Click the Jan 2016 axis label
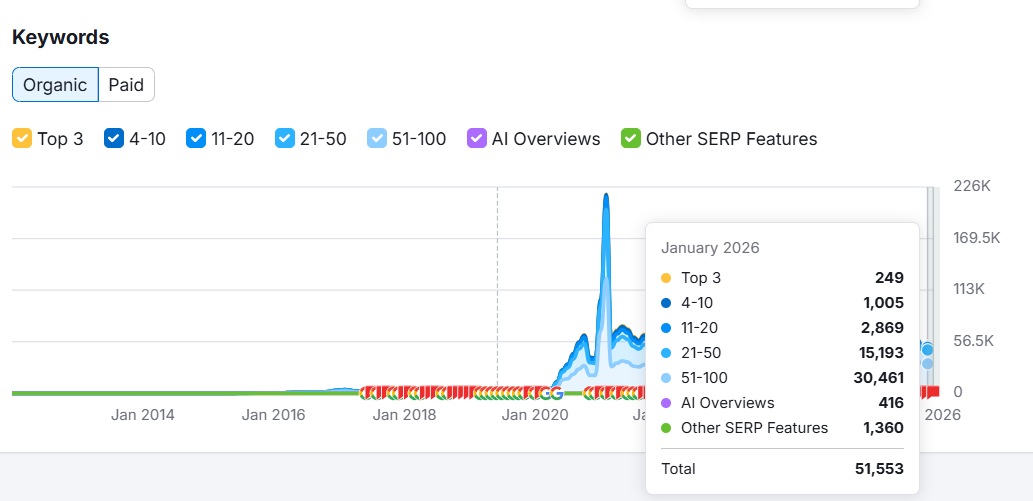This screenshot has height=501, width=1033. pos(273,415)
